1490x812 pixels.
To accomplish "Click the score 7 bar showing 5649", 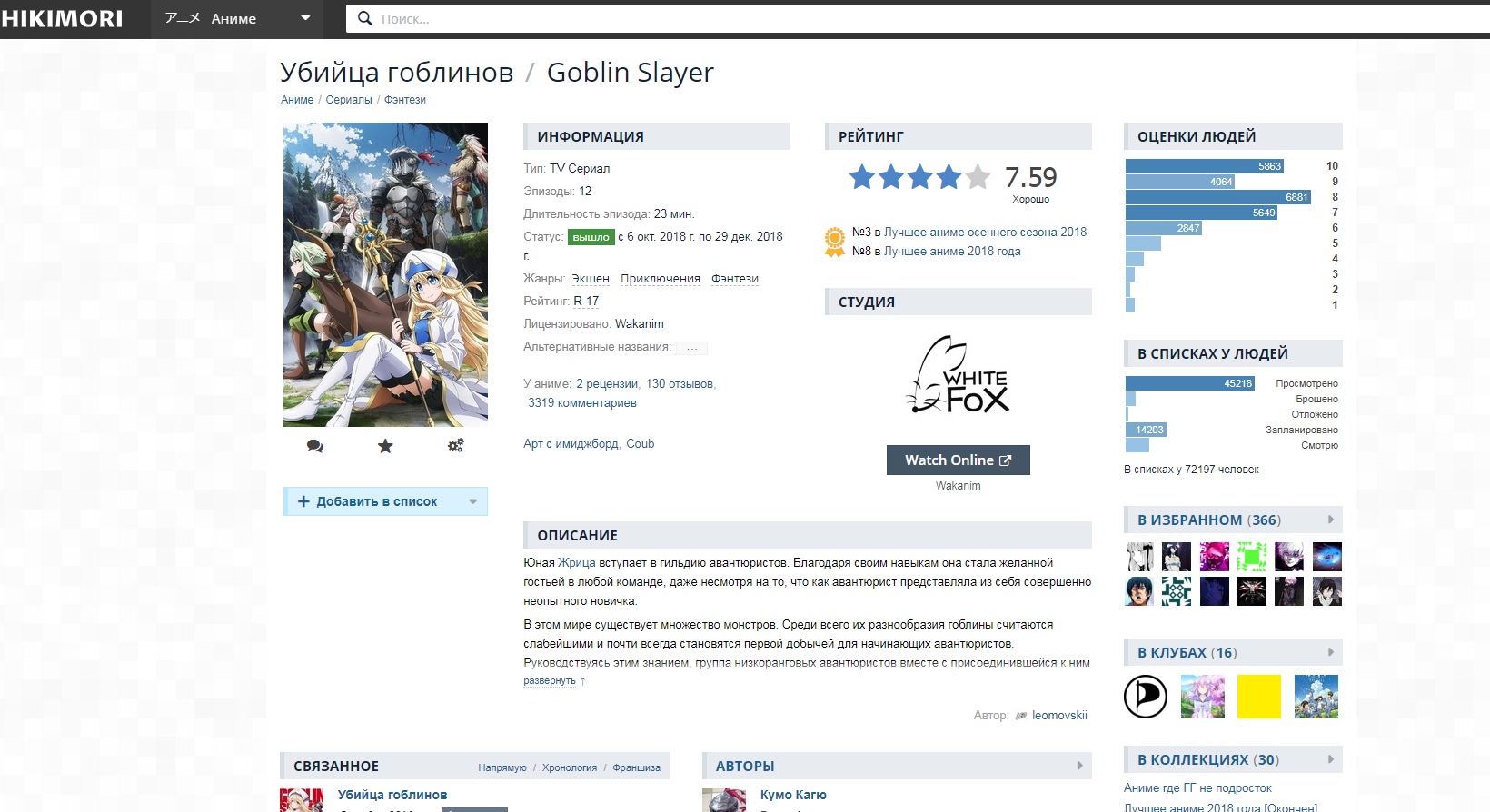I will pyautogui.click(x=1201, y=213).
